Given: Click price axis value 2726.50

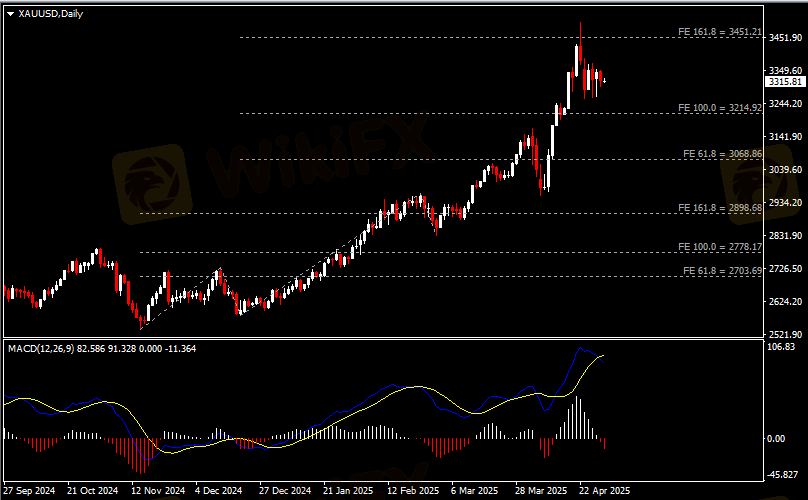Looking at the screenshot, I should point(785,269).
